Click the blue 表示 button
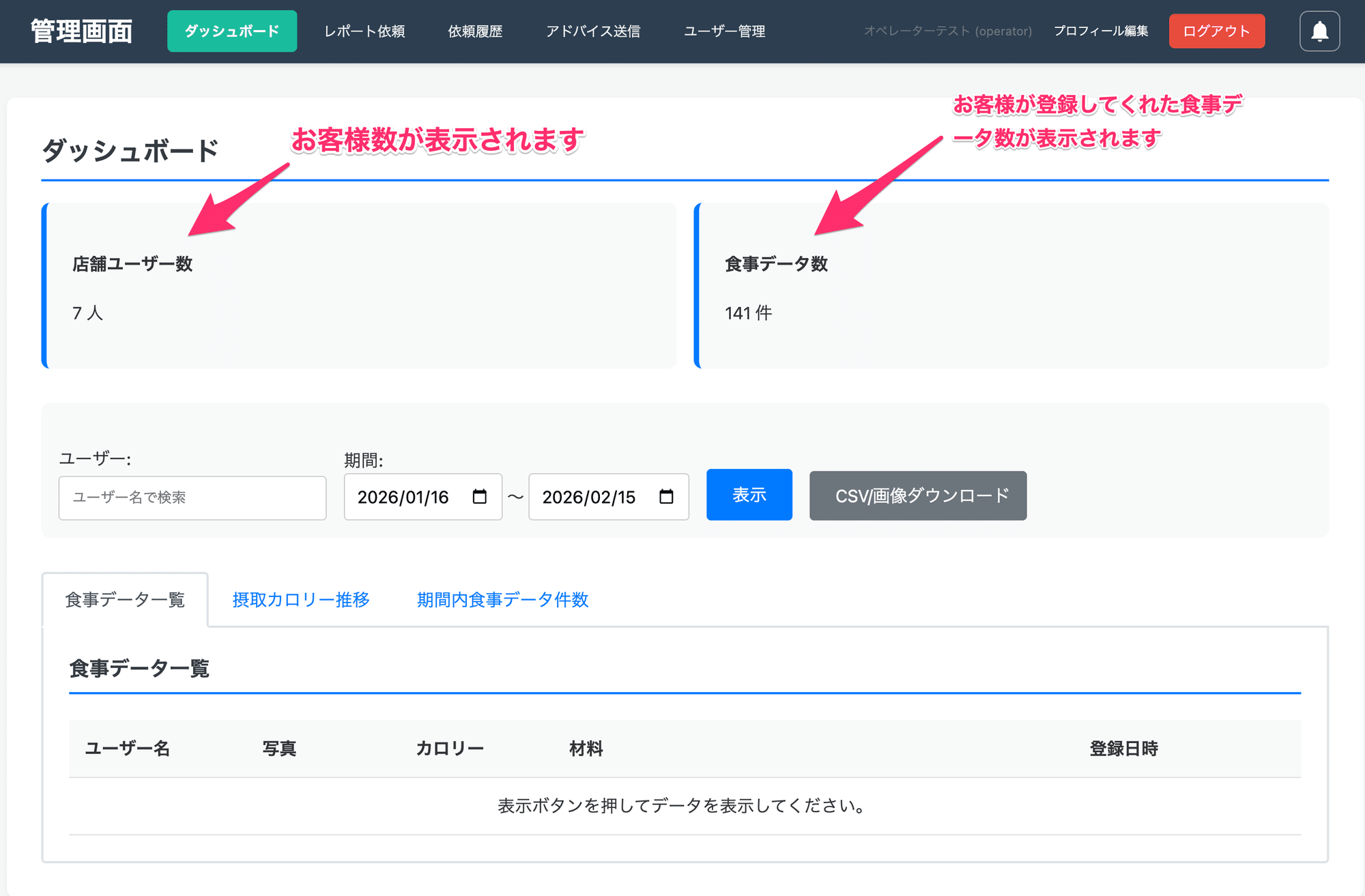Image resolution: width=1365 pixels, height=896 pixels. 749,495
